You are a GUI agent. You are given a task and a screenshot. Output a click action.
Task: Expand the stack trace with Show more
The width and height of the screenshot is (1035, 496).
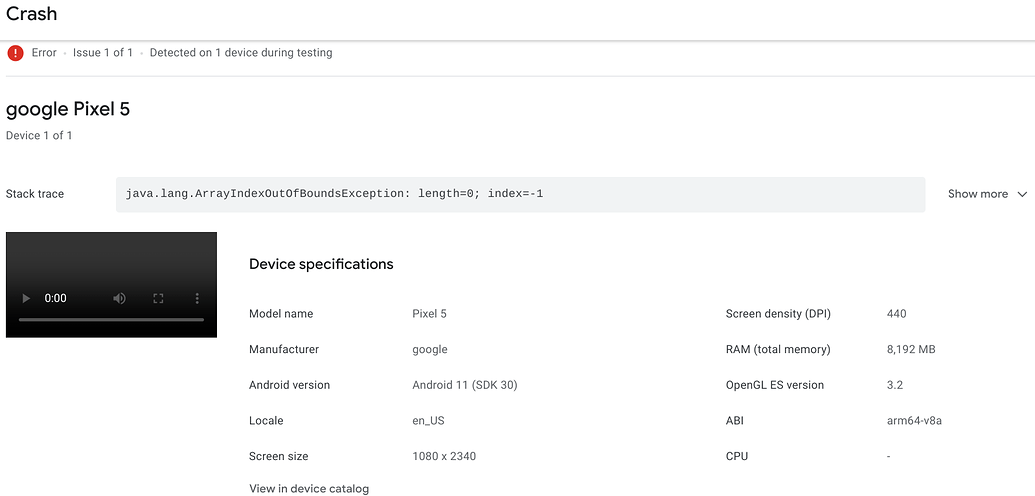tap(977, 194)
